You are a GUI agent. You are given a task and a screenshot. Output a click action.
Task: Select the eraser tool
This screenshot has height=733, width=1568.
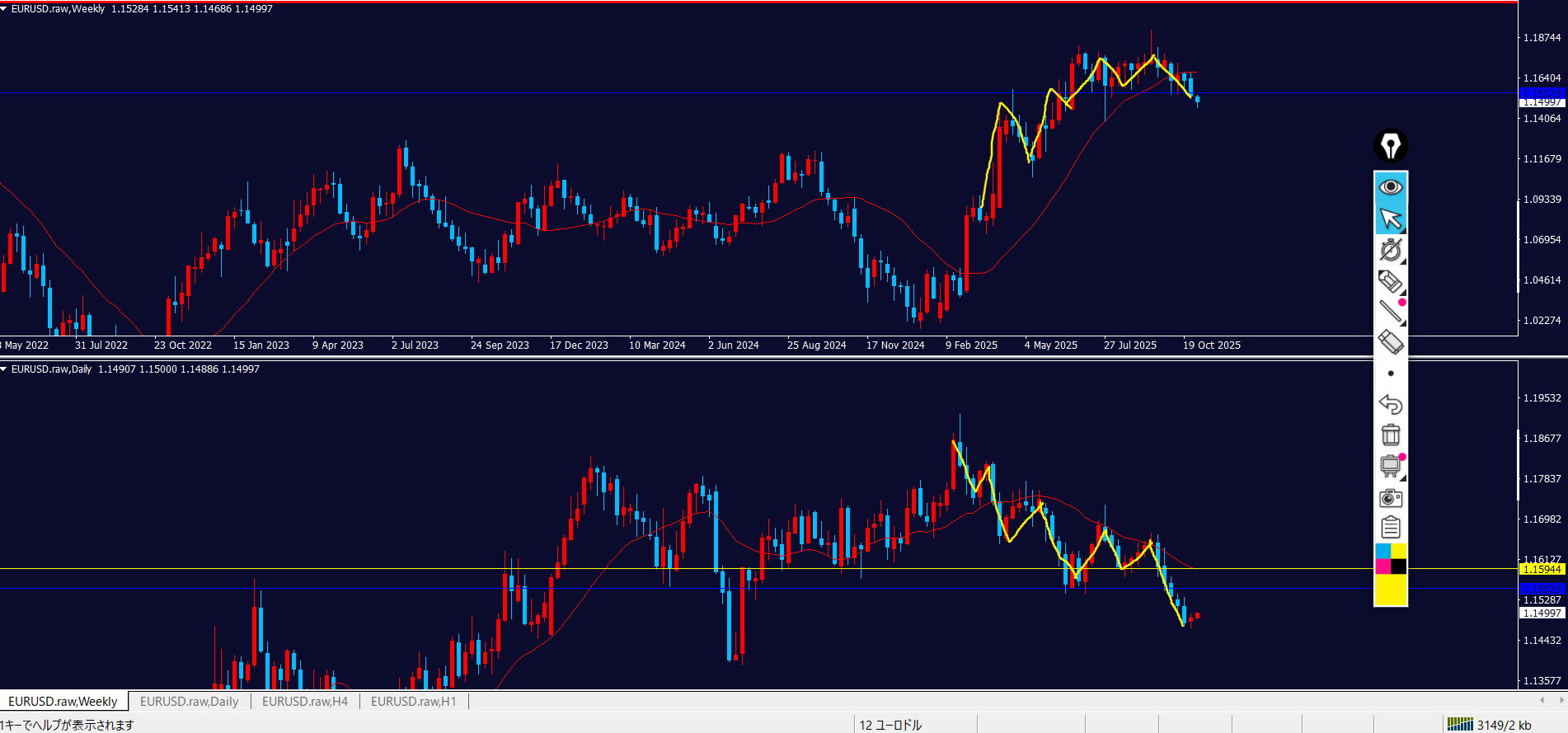(1390, 342)
